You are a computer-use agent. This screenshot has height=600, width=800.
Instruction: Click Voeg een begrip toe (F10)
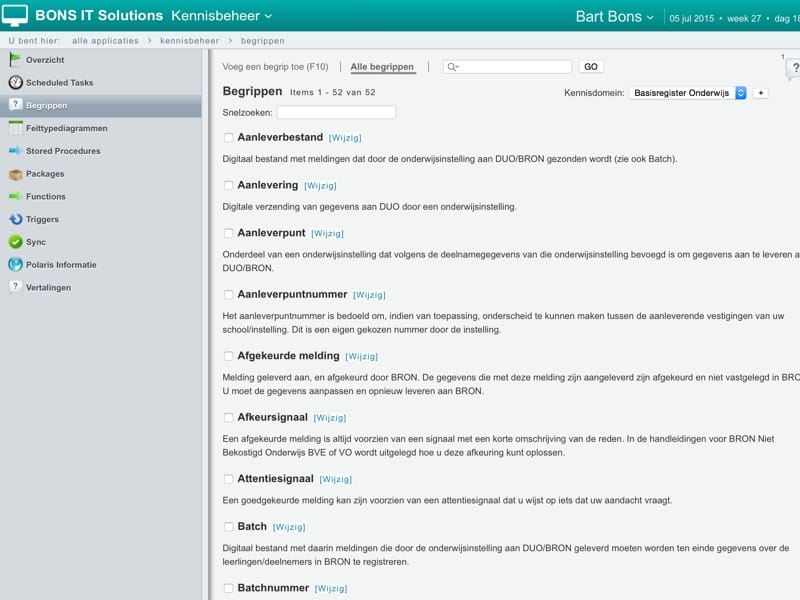(x=276, y=67)
